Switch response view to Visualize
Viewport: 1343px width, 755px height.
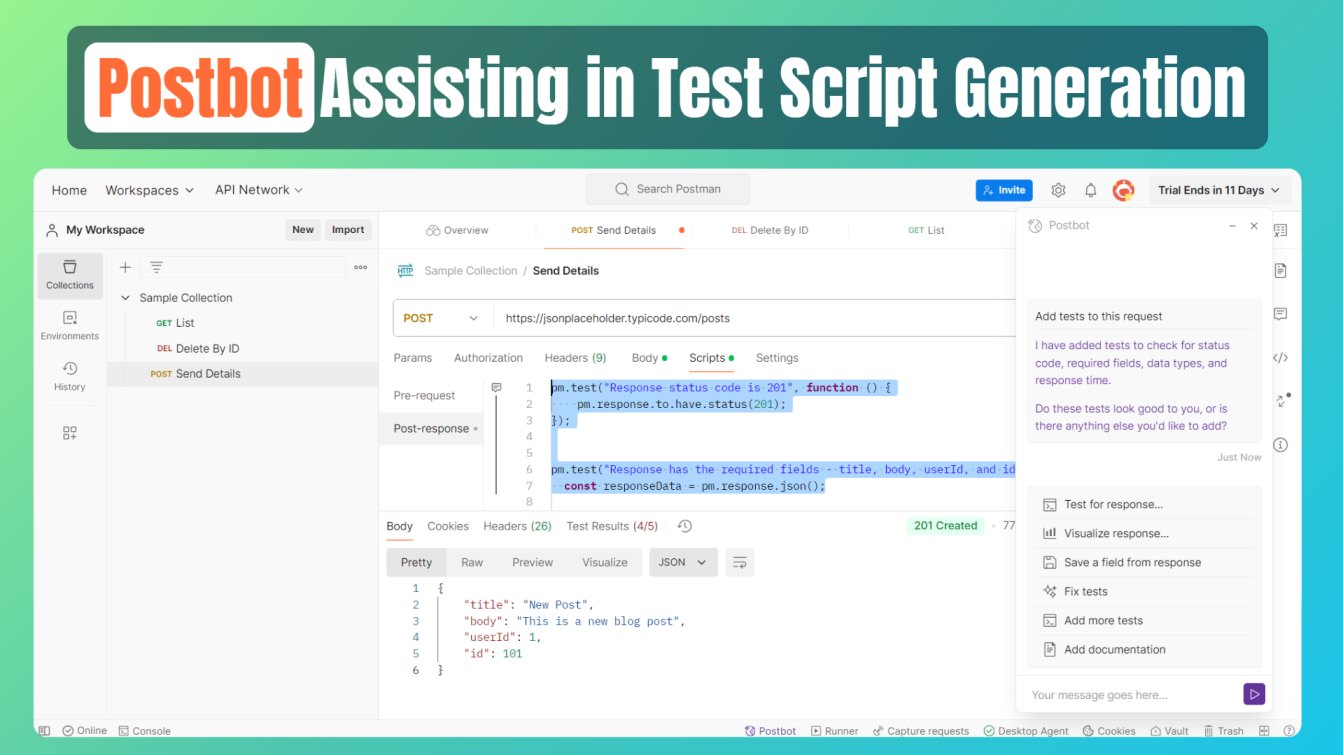coord(605,562)
